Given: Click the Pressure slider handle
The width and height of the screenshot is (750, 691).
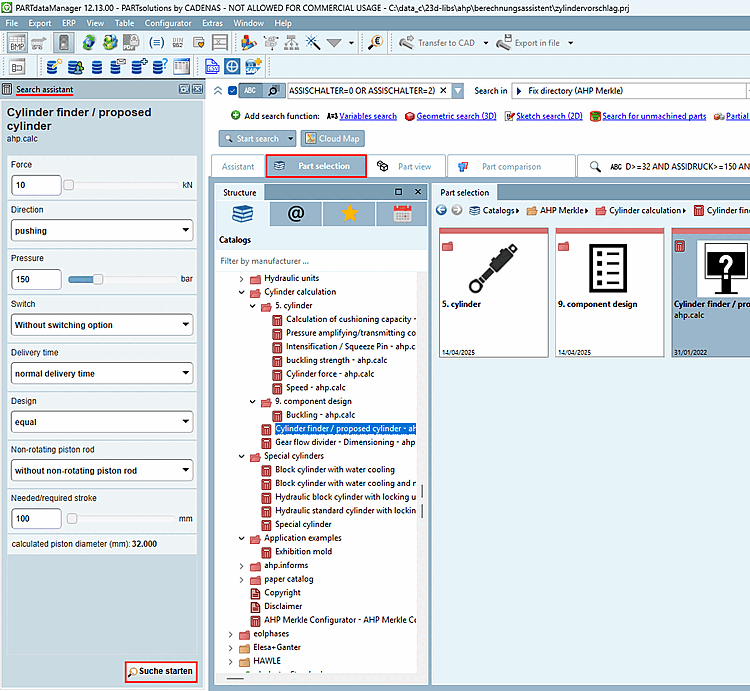Looking at the screenshot, I should [x=98, y=279].
